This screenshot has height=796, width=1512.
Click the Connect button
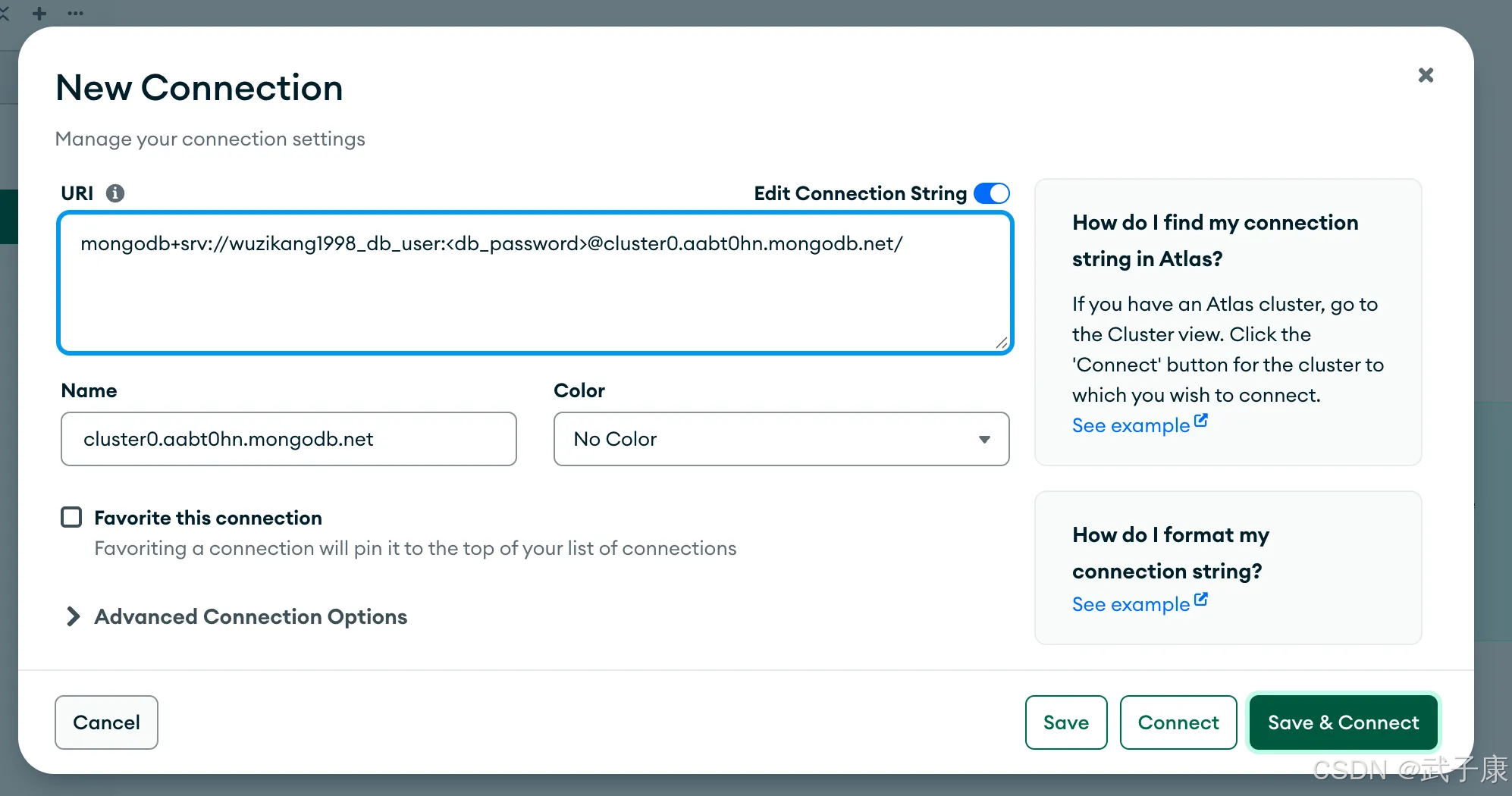pyautogui.click(x=1178, y=722)
